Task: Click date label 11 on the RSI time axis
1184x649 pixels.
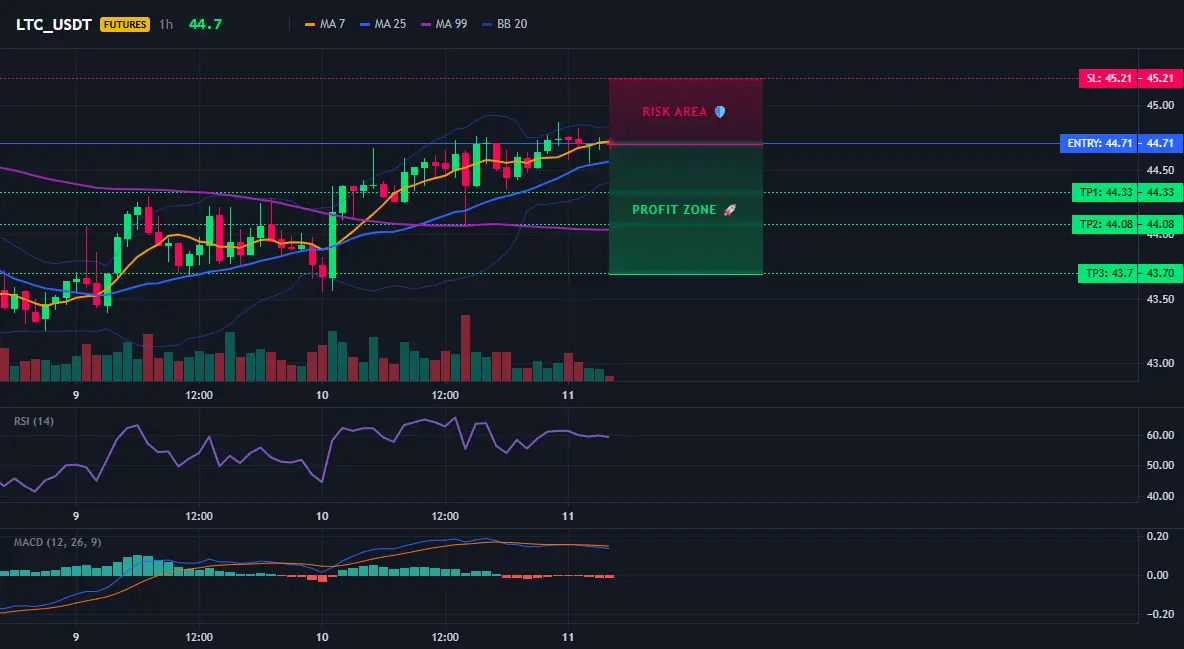Action: coord(568,516)
